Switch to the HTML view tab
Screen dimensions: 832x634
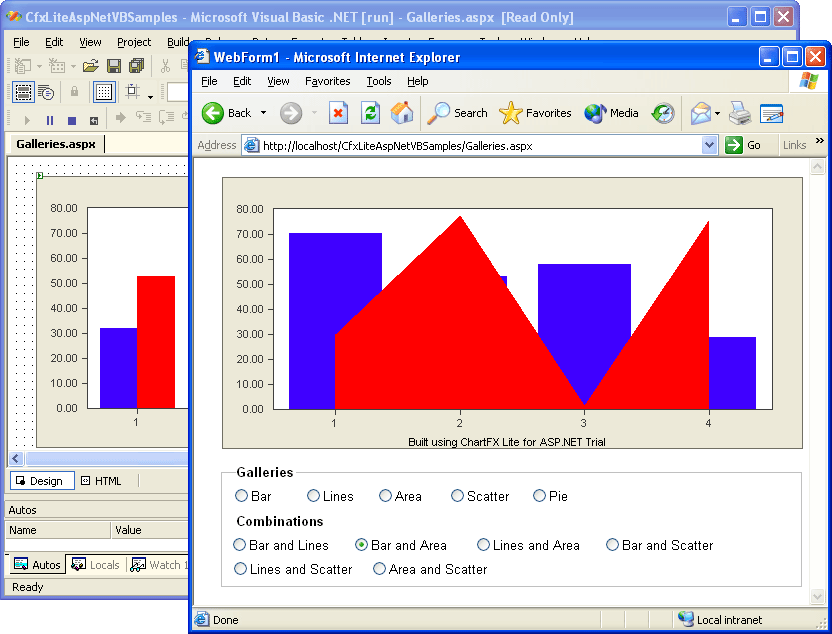(100, 481)
